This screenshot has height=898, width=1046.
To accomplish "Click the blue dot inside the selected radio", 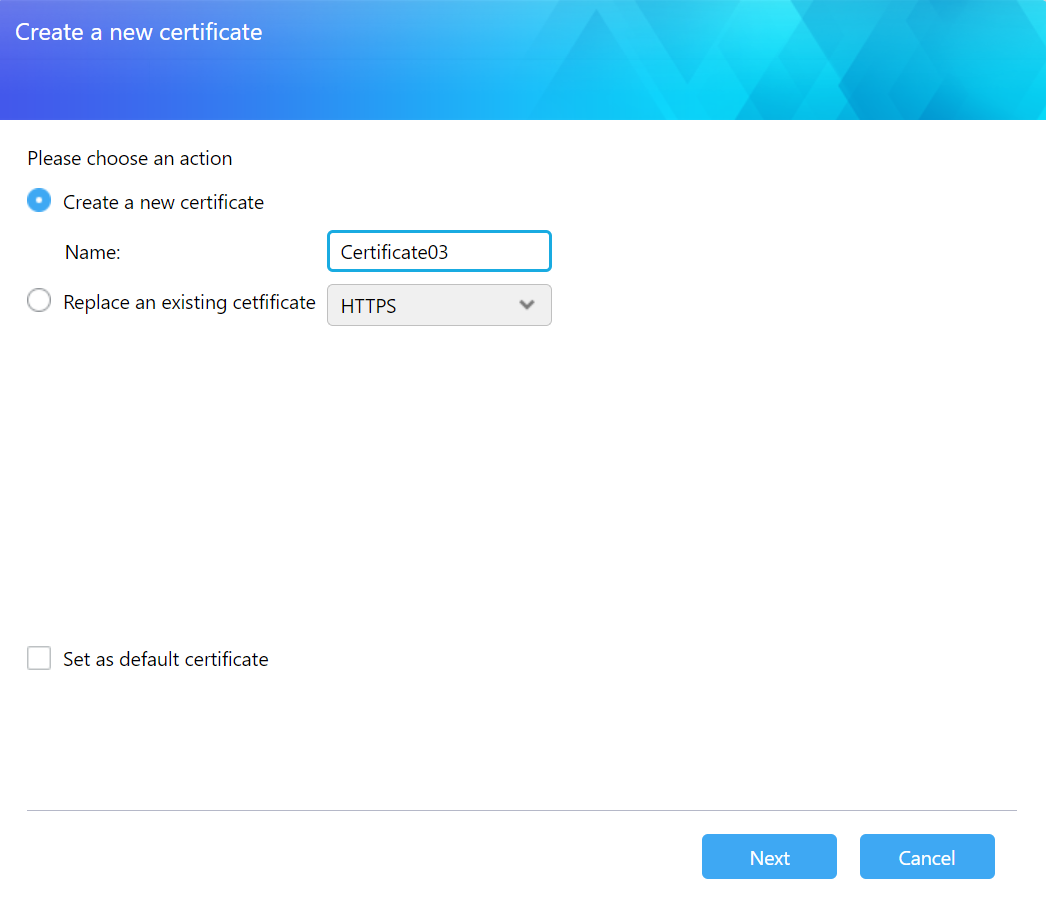I will tap(39, 200).
